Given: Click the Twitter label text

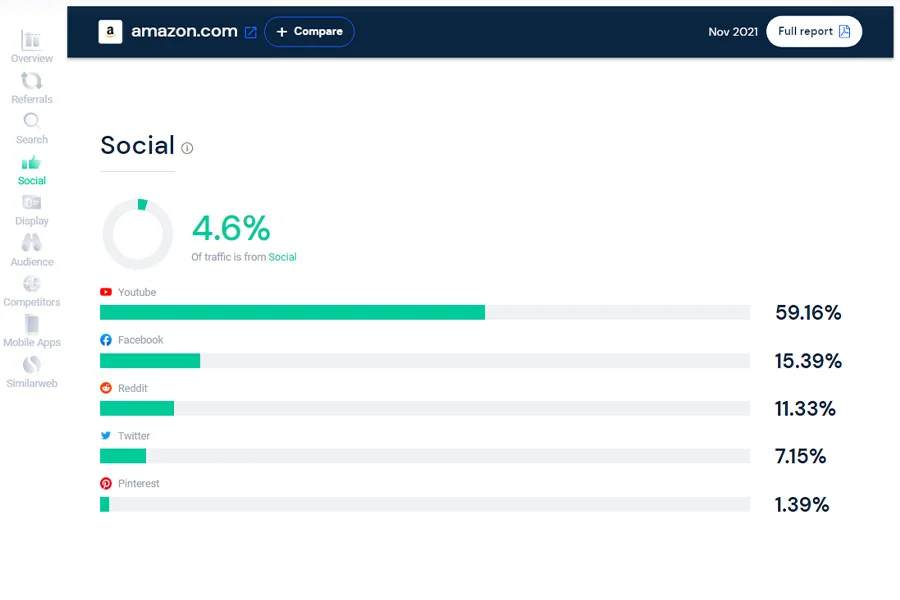Looking at the screenshot, I should [x=134, y=436].
